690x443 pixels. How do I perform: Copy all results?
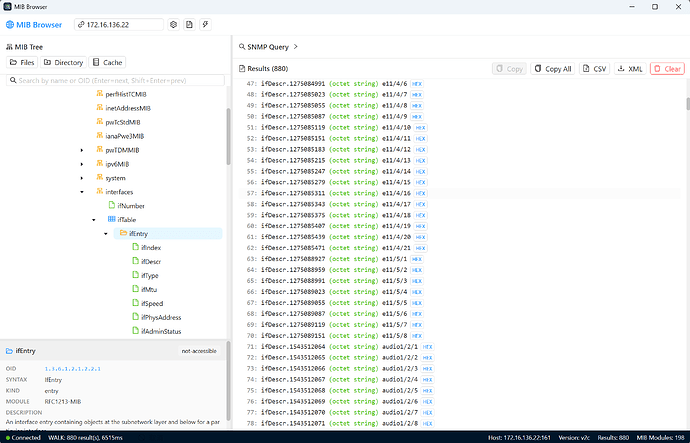(553, 69)
